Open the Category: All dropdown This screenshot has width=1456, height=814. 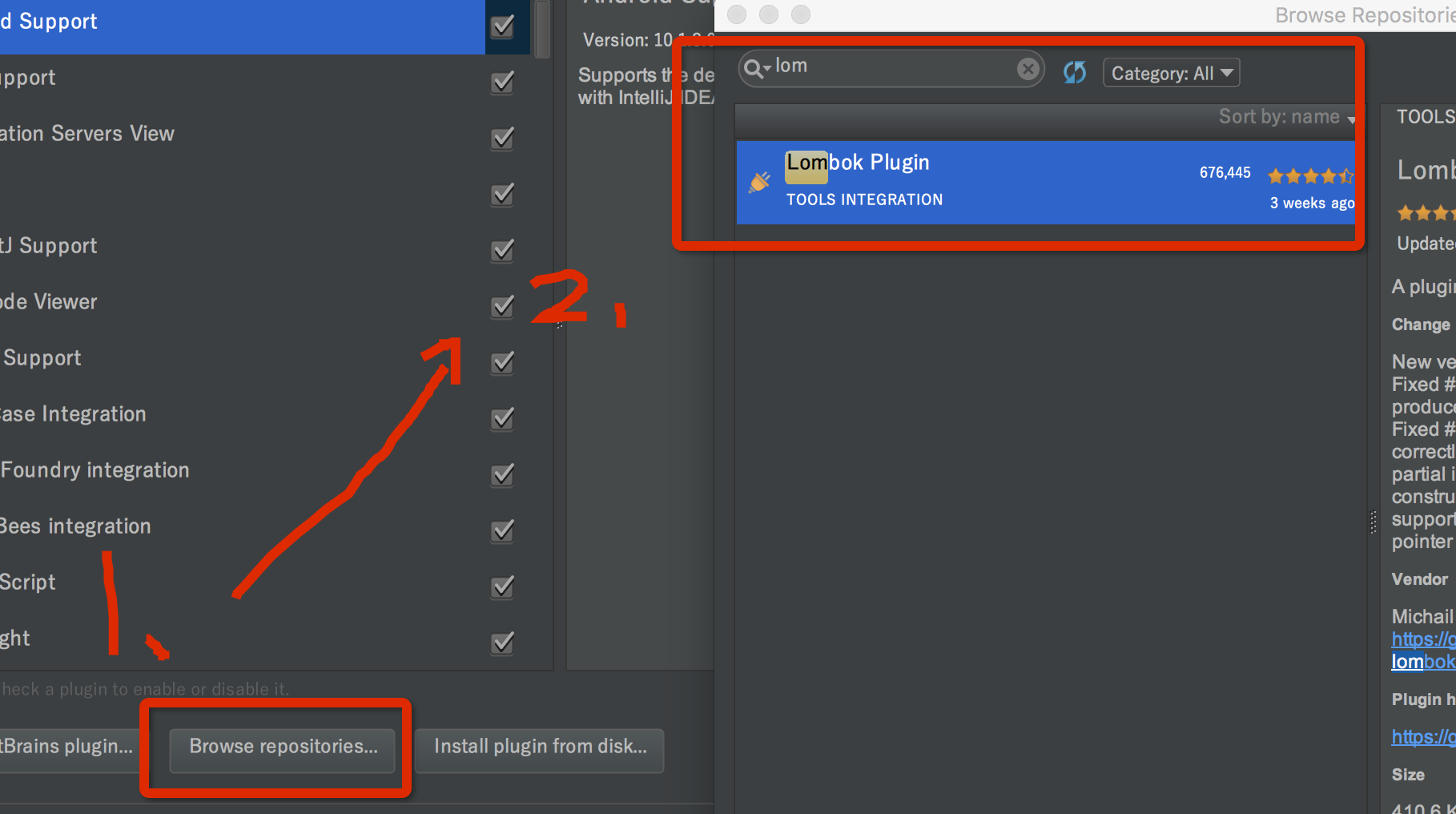pos(1171,73)
